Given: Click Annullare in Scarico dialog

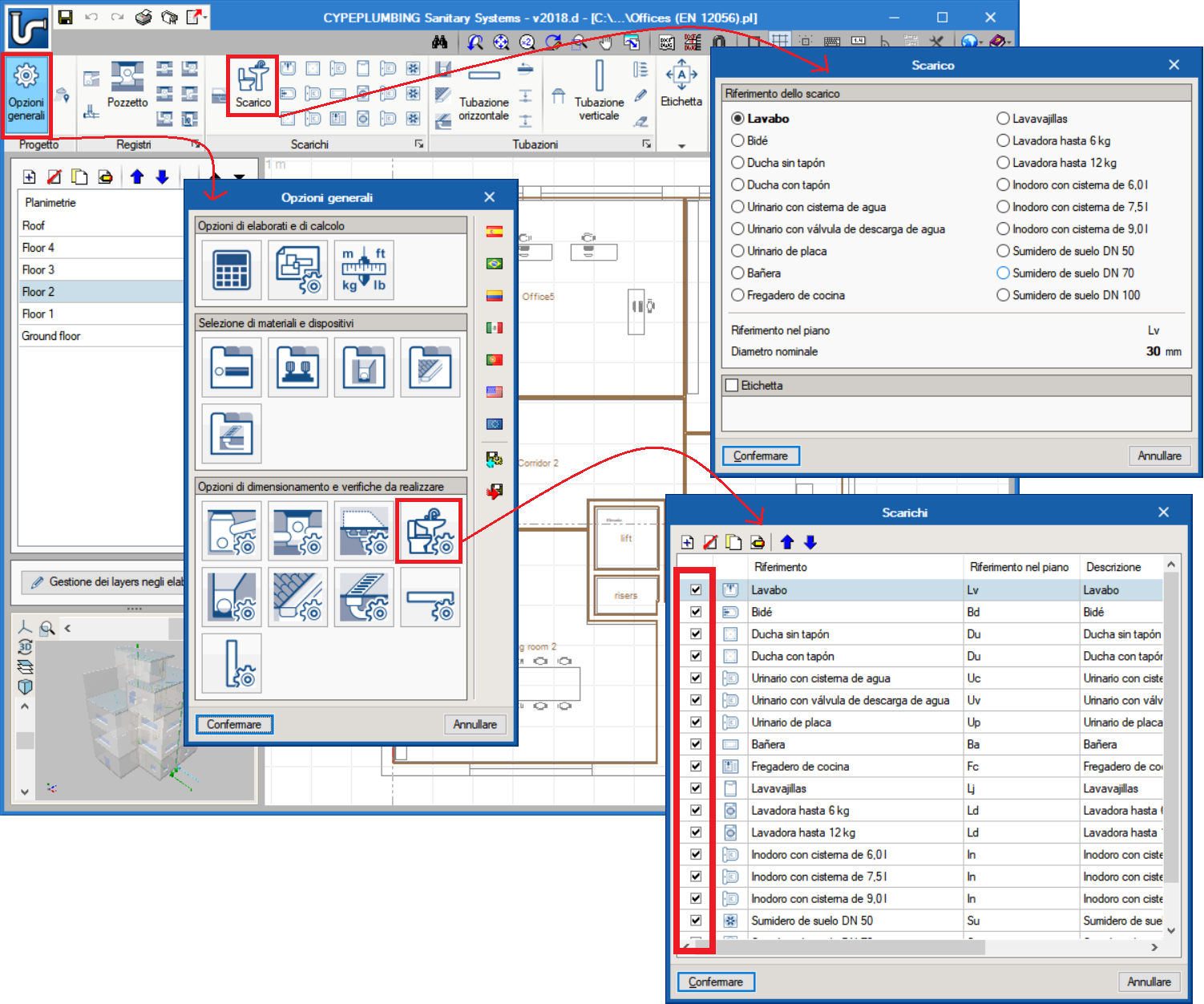Looking at the screenshot, I should [1160, 455].
